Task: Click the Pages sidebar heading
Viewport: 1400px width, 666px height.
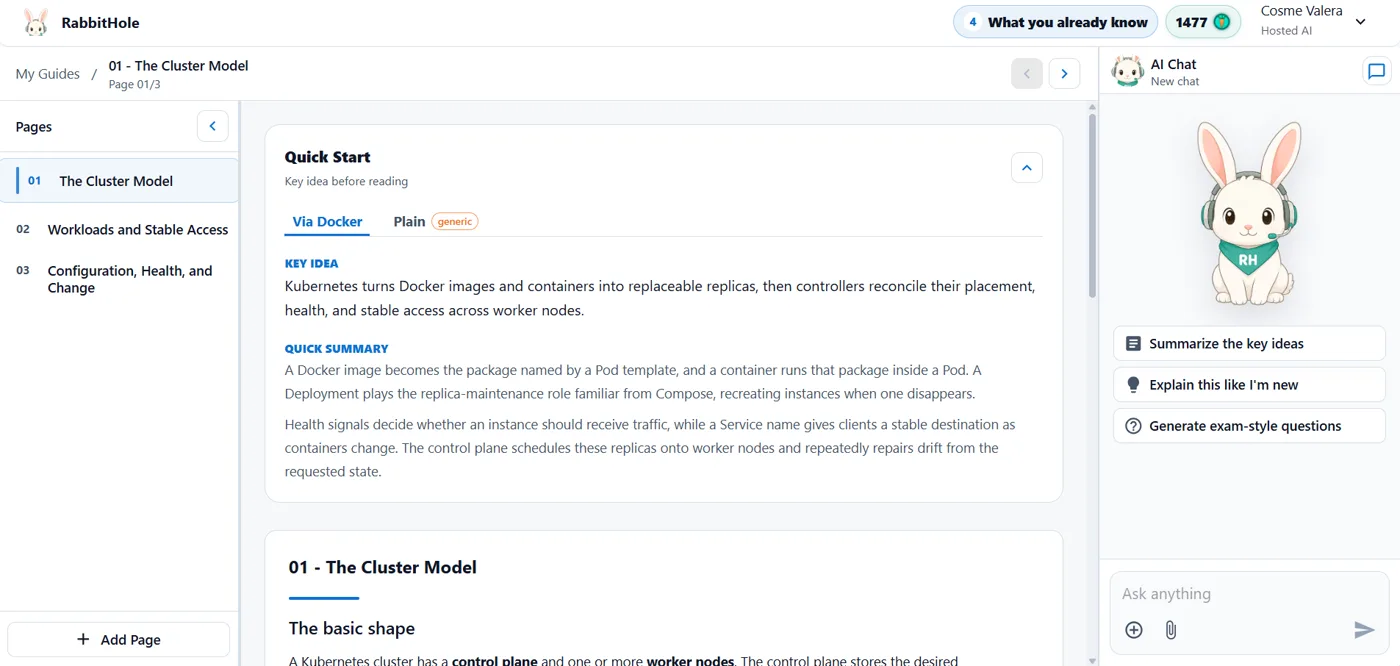Action: coord(34,127)
